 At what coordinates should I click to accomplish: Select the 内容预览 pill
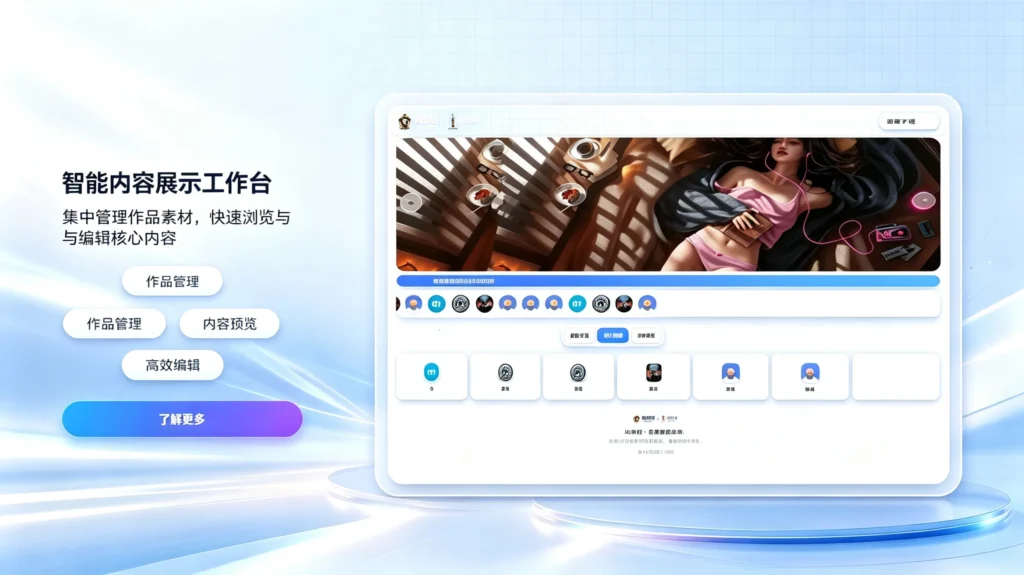click(229, 323)
